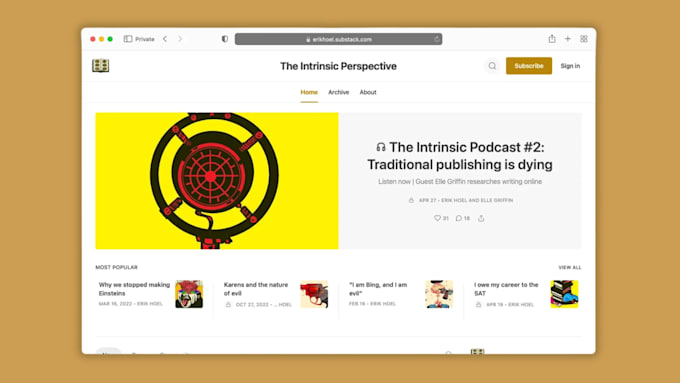Click 'Private' browsing label in toolbar
The width and height of the screenshot is (680, 383).
pos(145,39)
